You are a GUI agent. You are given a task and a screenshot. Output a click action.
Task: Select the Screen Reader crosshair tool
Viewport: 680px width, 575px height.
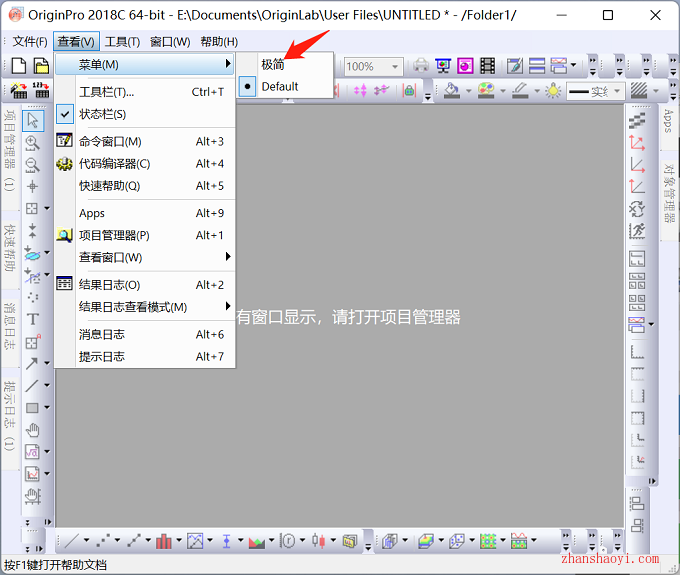point(33,187)
